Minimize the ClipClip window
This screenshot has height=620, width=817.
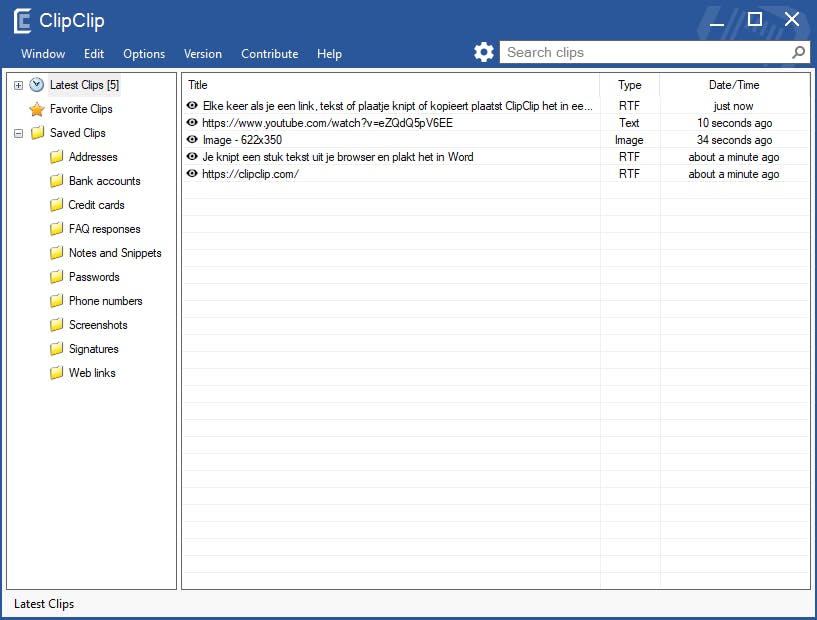(x=717, y=24)
